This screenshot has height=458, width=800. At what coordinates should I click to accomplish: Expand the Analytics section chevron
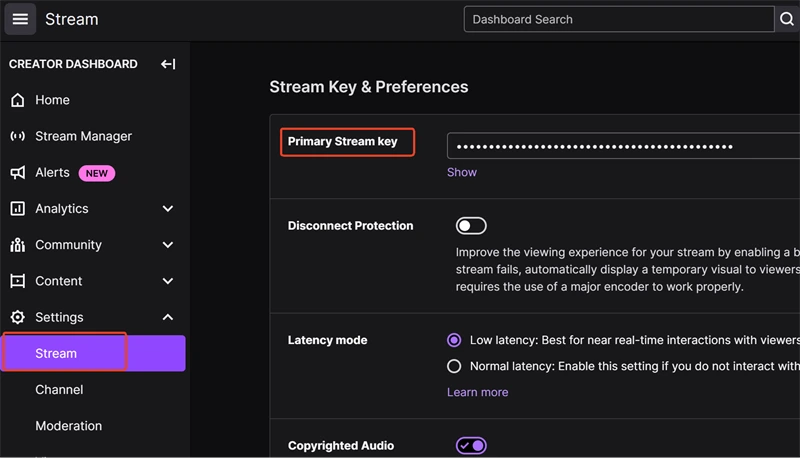pyautogui.click(x=167, y=208)
